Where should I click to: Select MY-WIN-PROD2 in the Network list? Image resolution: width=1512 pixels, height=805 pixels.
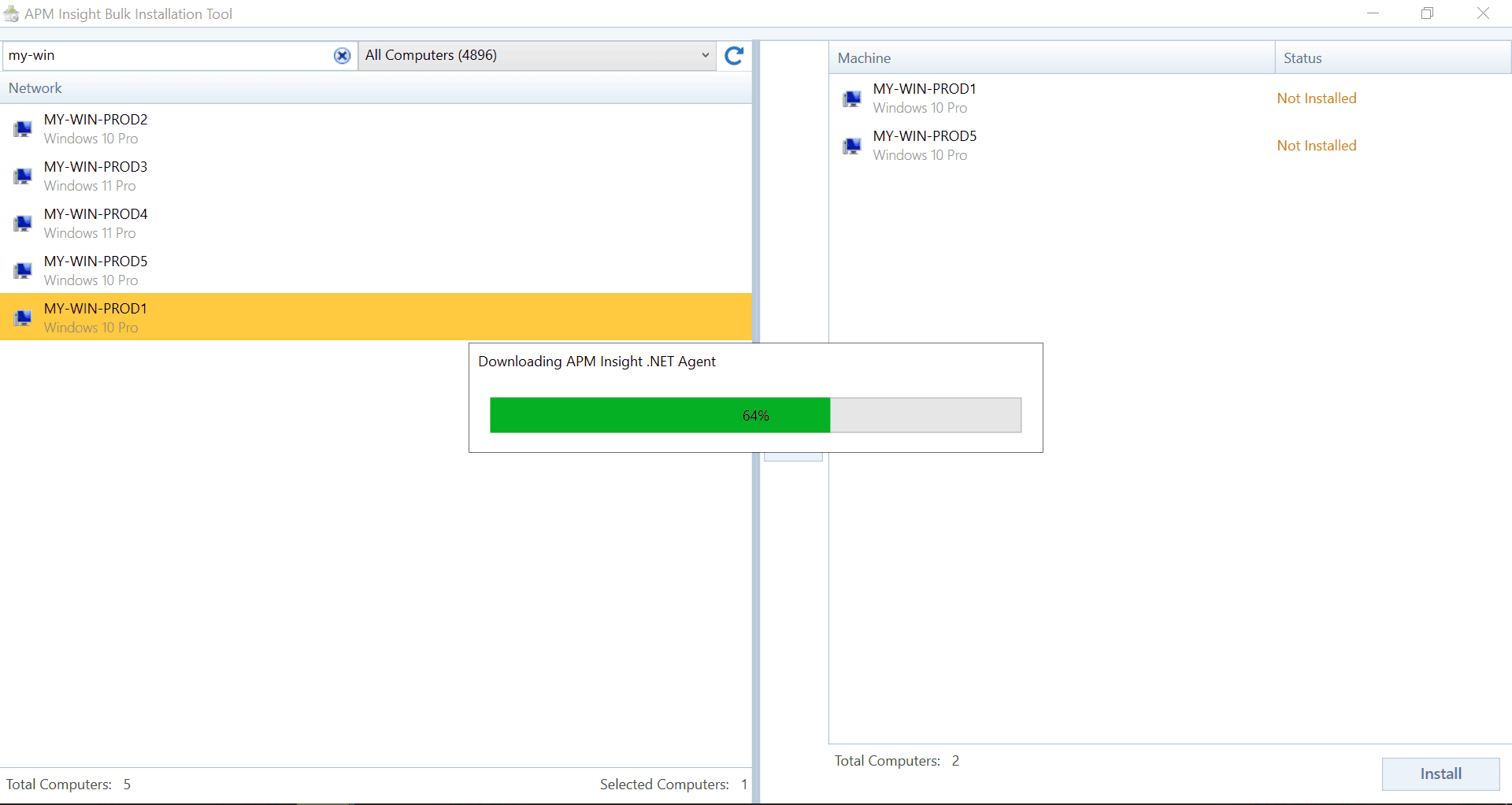[x=376, y=128]
